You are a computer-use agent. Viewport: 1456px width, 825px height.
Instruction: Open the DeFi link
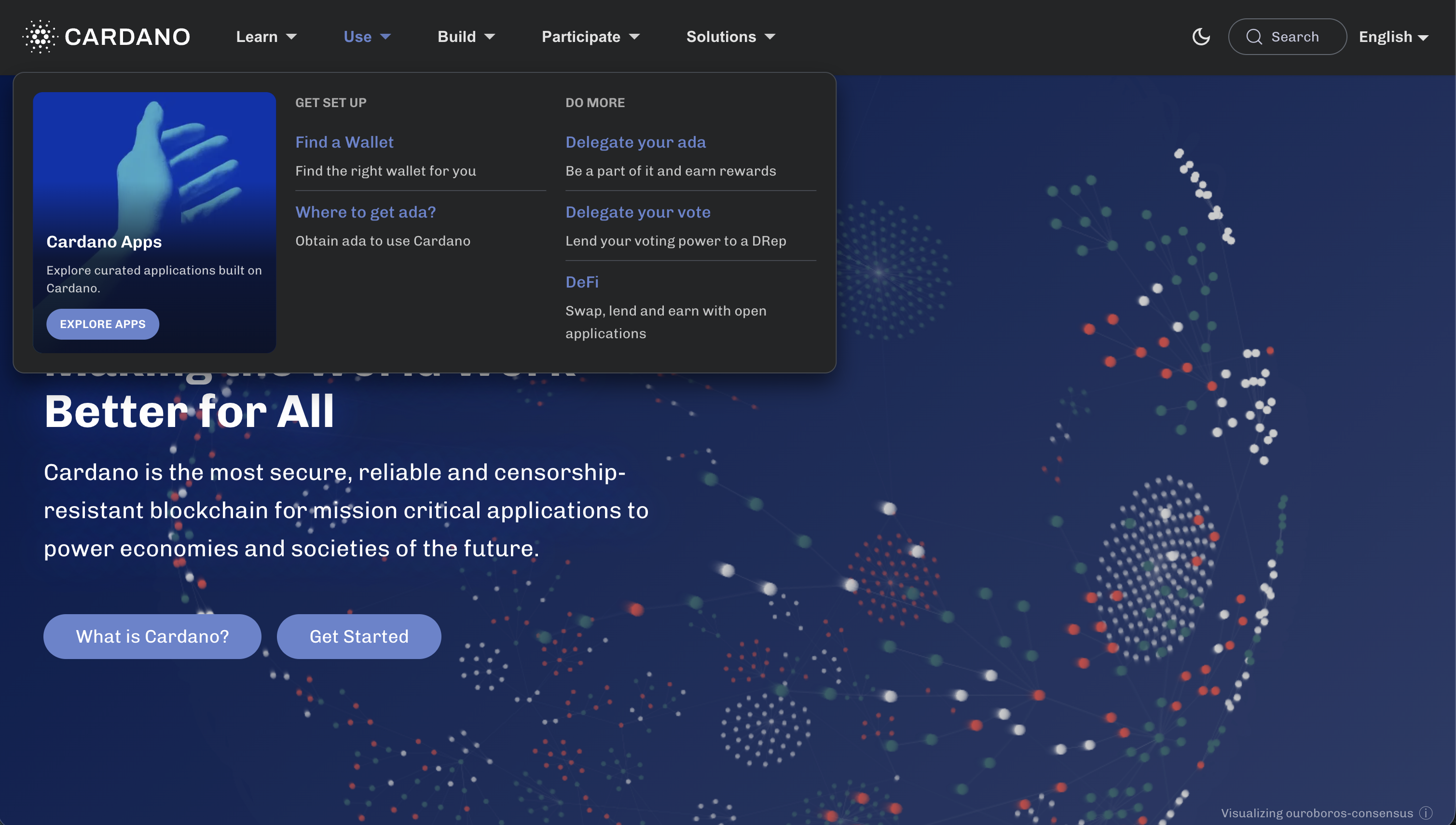click(x=582, y=282)
